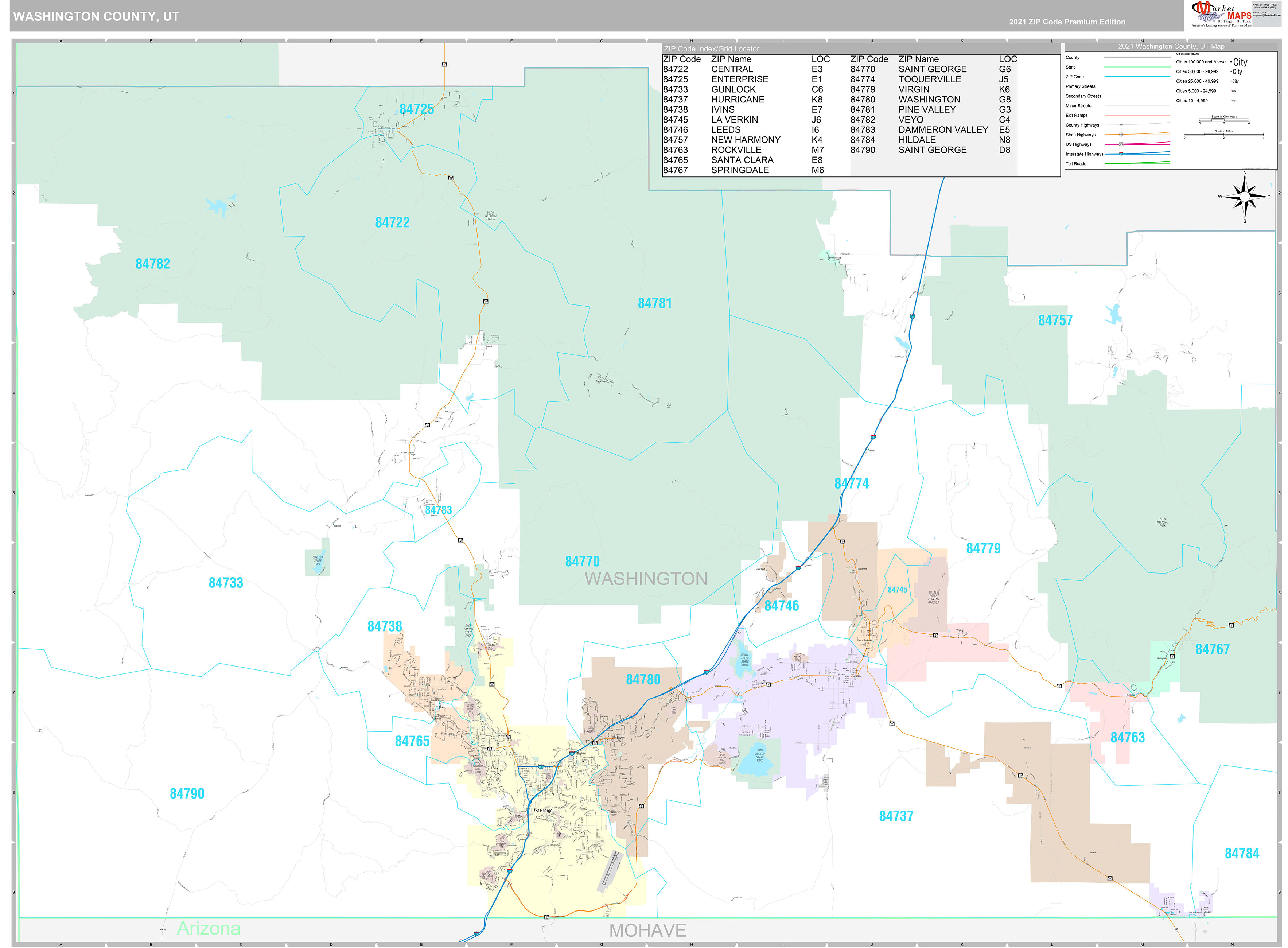This screenshot has width=1288, height=948.
Task: Select the PINE VALLEY name in the index
Action: [927, 110]
